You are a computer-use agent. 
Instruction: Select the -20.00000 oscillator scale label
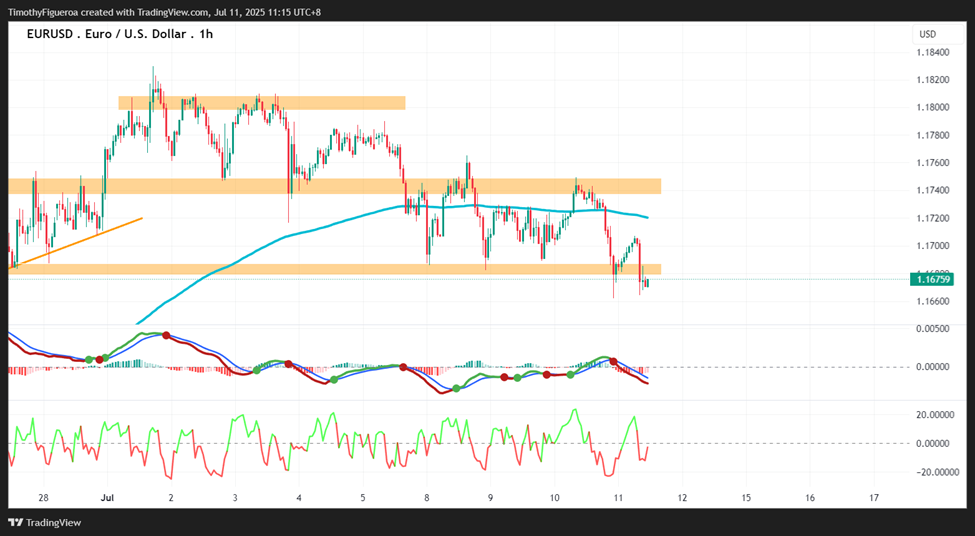[x=935, y=471]
